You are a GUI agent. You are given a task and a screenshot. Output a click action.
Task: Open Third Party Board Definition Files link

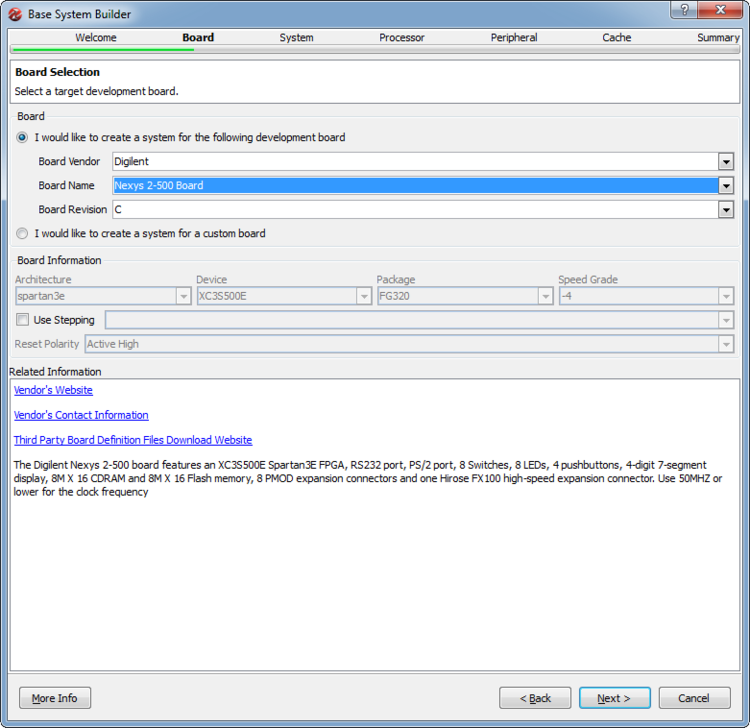[132, 440]
